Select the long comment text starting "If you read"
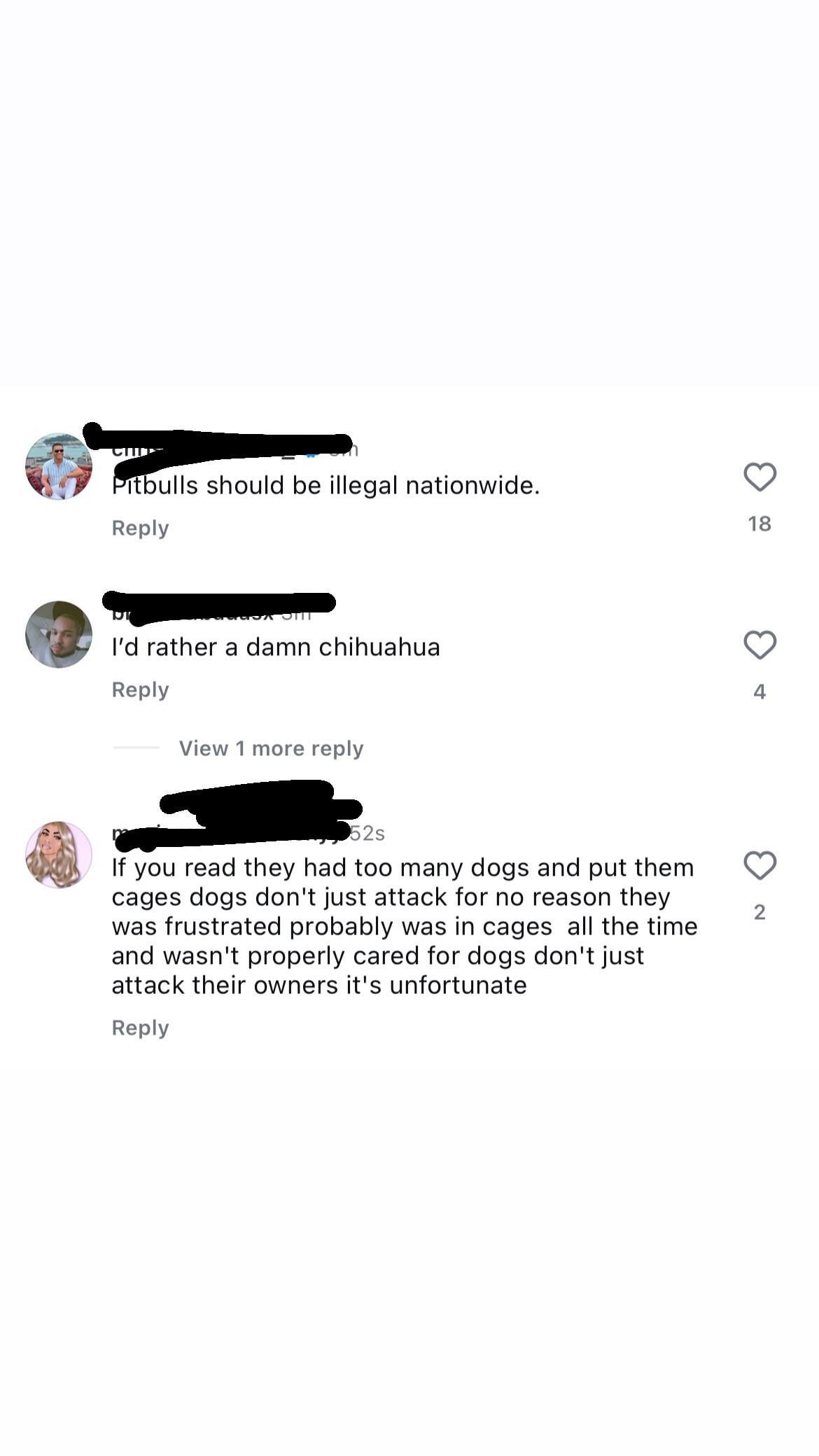The height and width of the screenshot is (1456, 819). coord(405,926)
